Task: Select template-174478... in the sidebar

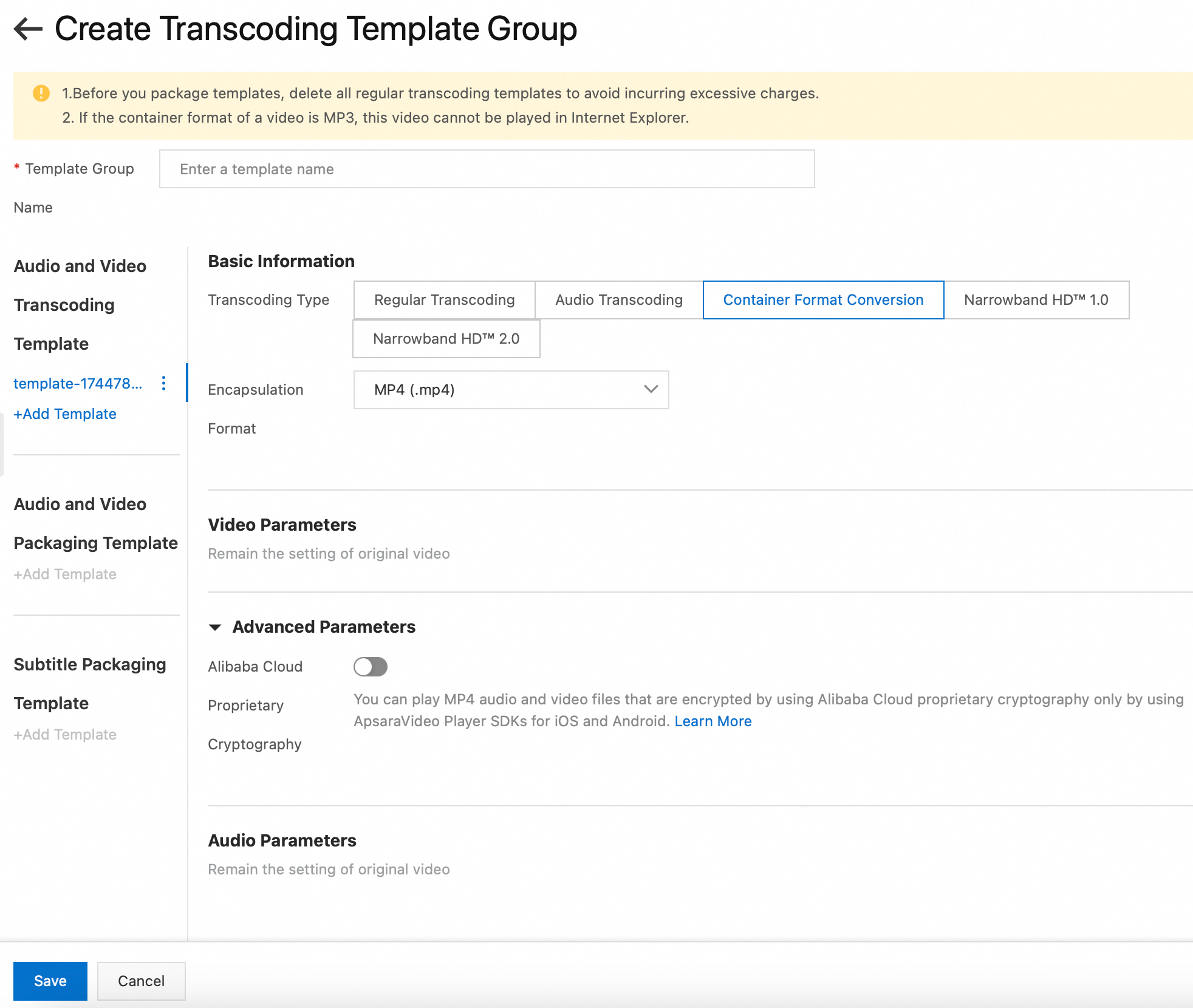Action: 78,383
